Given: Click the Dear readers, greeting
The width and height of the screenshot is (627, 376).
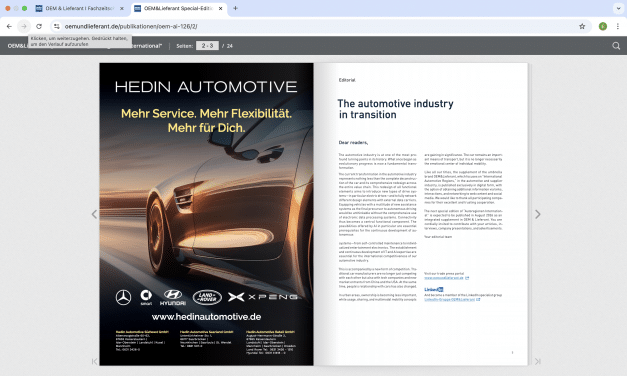Looking at the screenshot, I should pyautogui.click(x=353, y=142).
